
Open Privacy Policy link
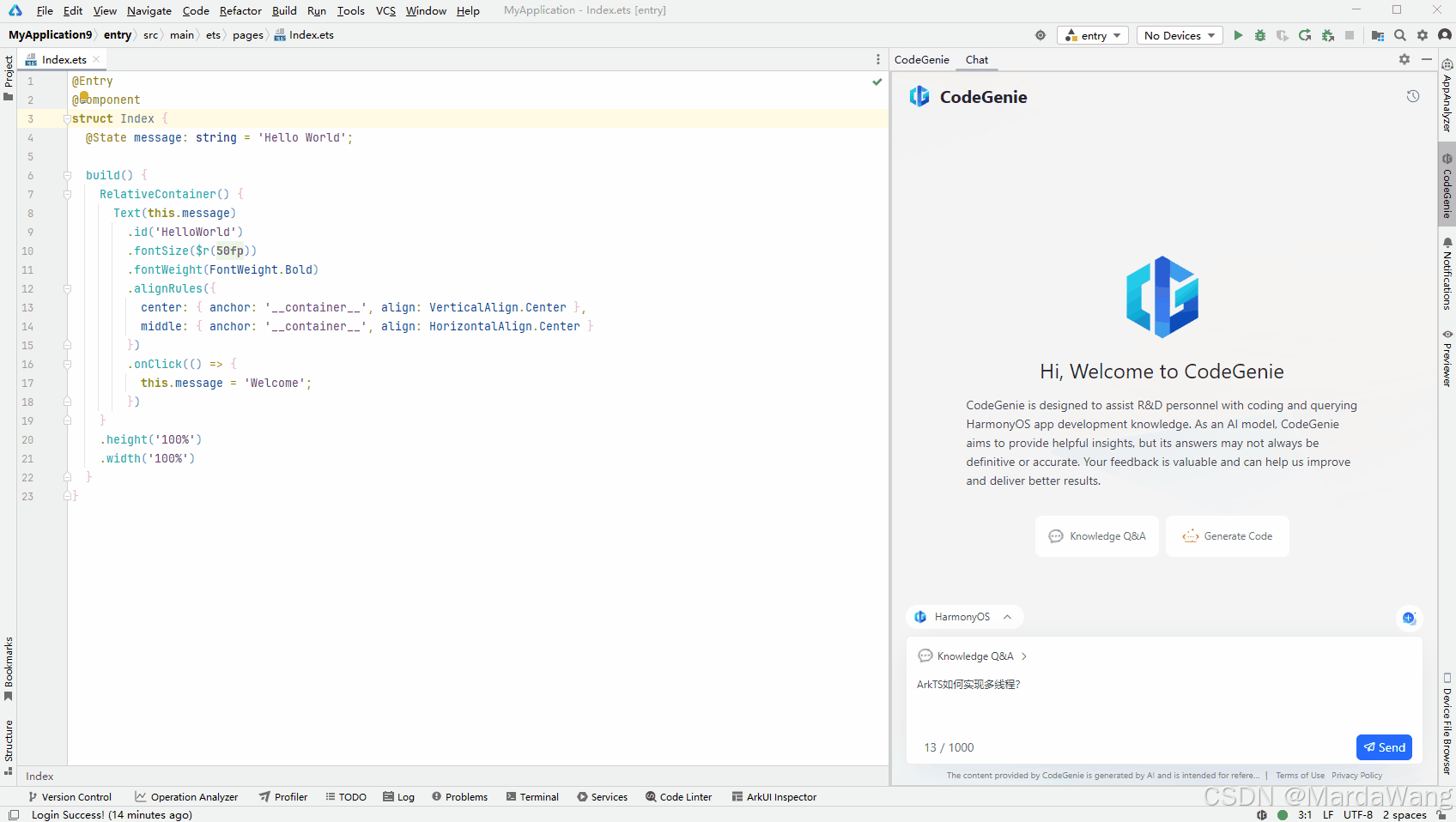click(1356, 776)
